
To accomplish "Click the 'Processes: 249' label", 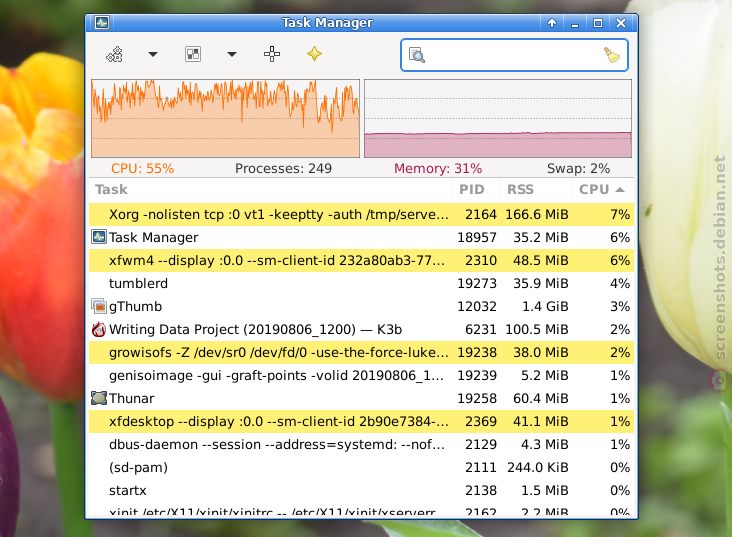I will [283, 169].
